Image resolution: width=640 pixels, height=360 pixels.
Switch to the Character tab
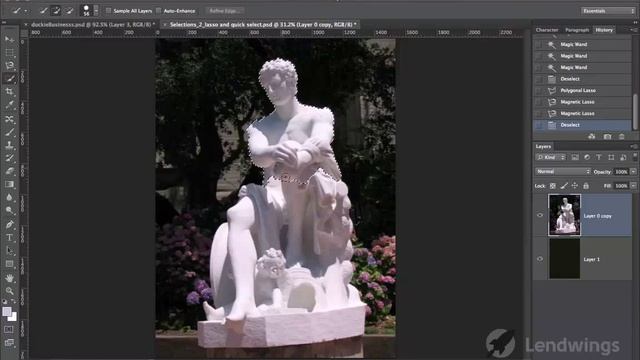547,30
